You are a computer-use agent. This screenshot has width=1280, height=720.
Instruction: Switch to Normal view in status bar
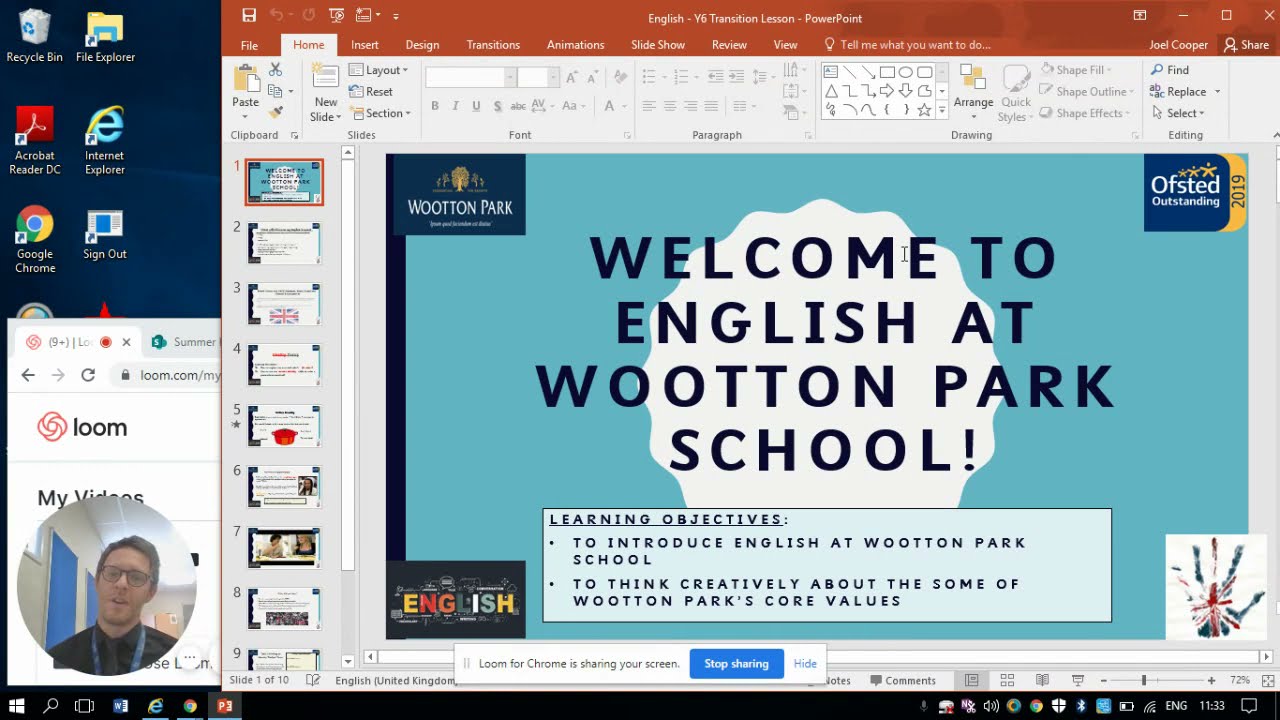971,680
